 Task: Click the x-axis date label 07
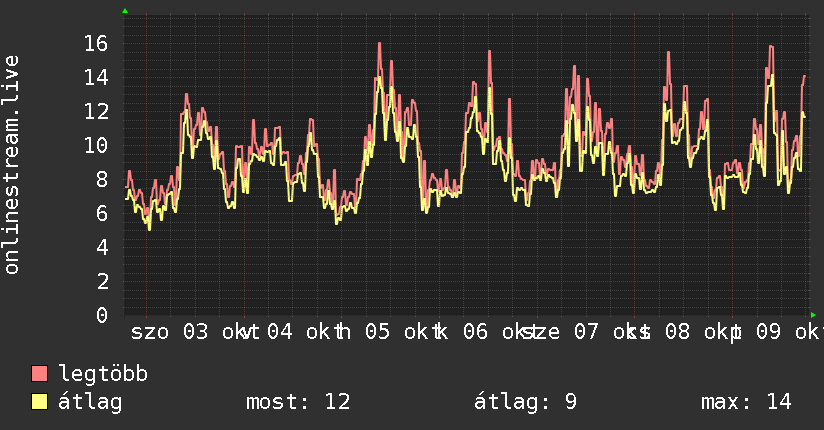pyautogui.click(x=586, y=332)
